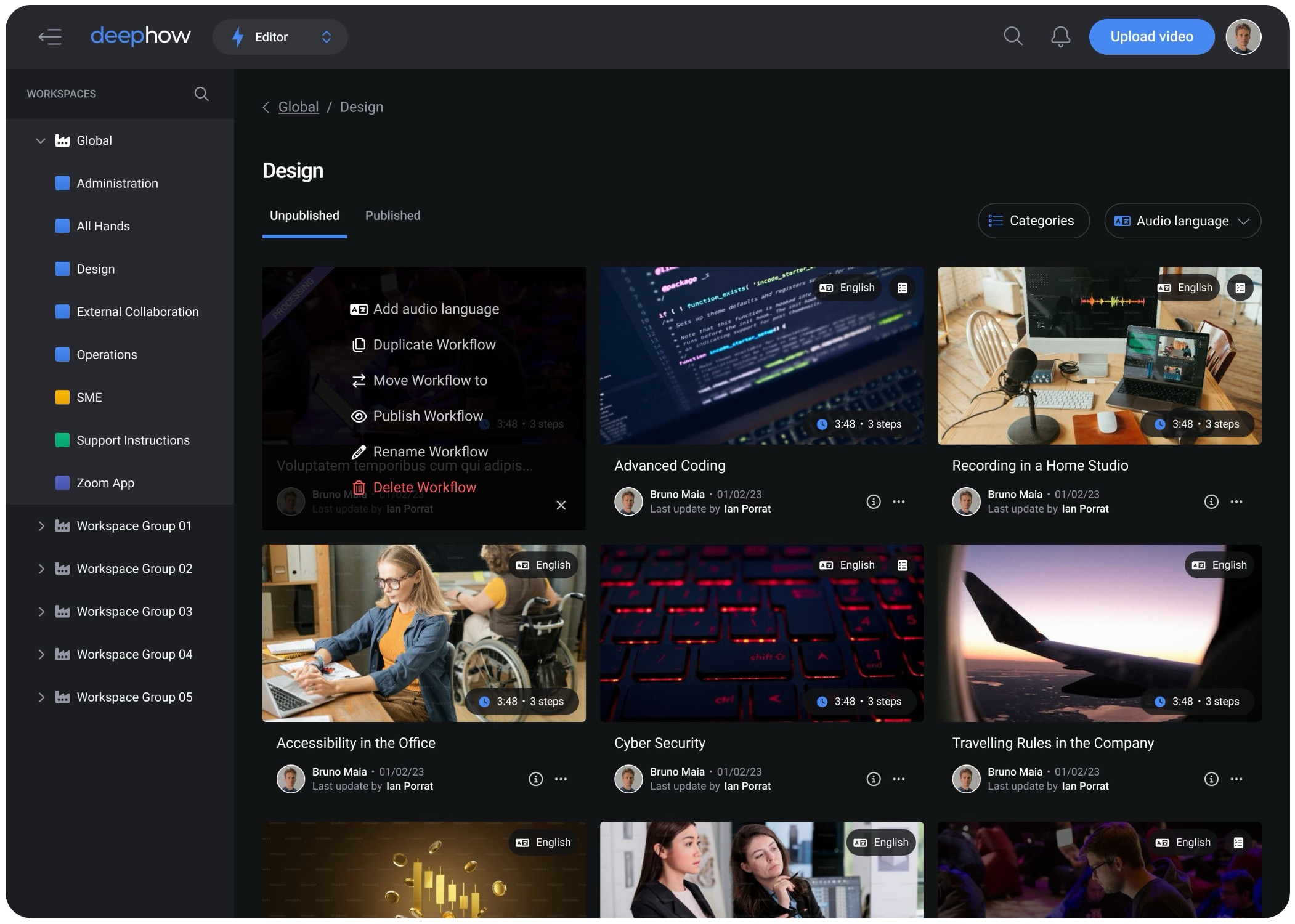Viewport: 1295px width, 924px height.
Task: Switch to the Published tab
Action: pos(392,216)
